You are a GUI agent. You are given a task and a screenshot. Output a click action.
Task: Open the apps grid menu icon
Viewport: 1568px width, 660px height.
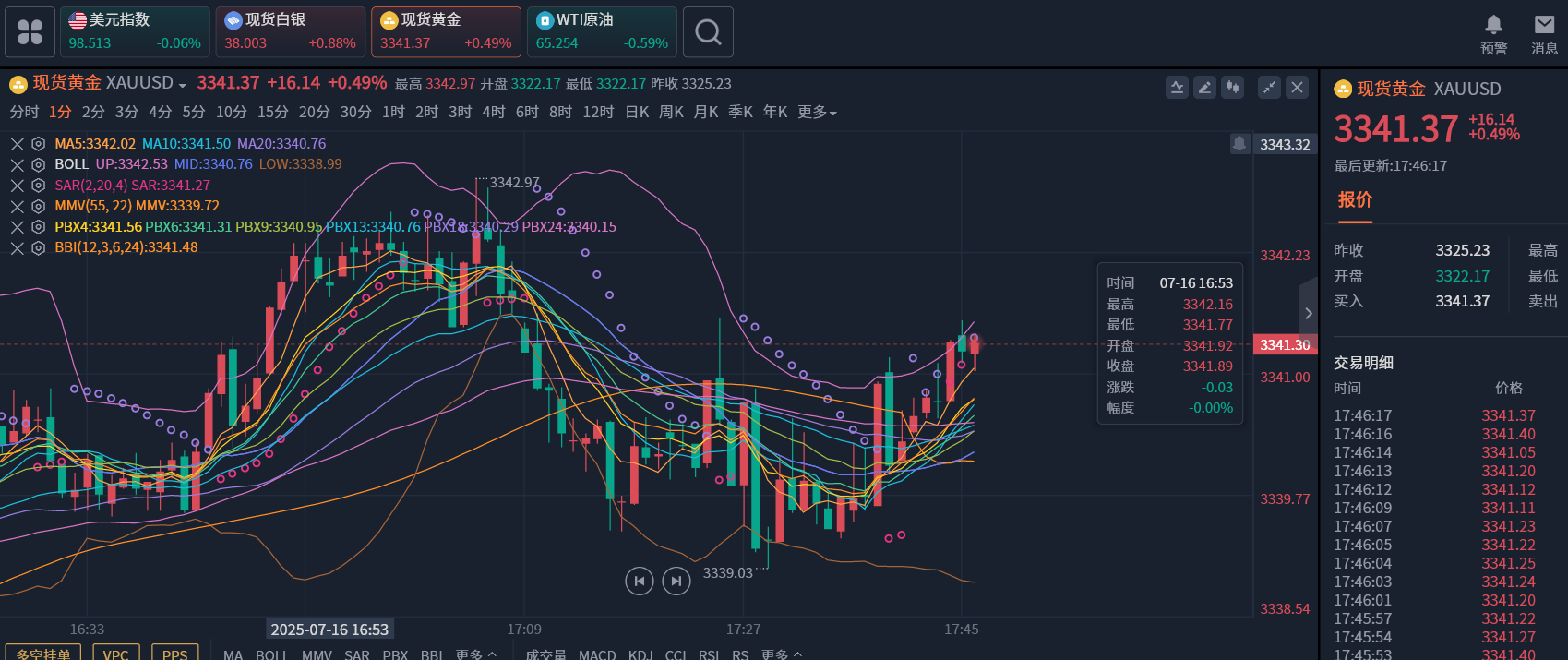click(30, 32)
